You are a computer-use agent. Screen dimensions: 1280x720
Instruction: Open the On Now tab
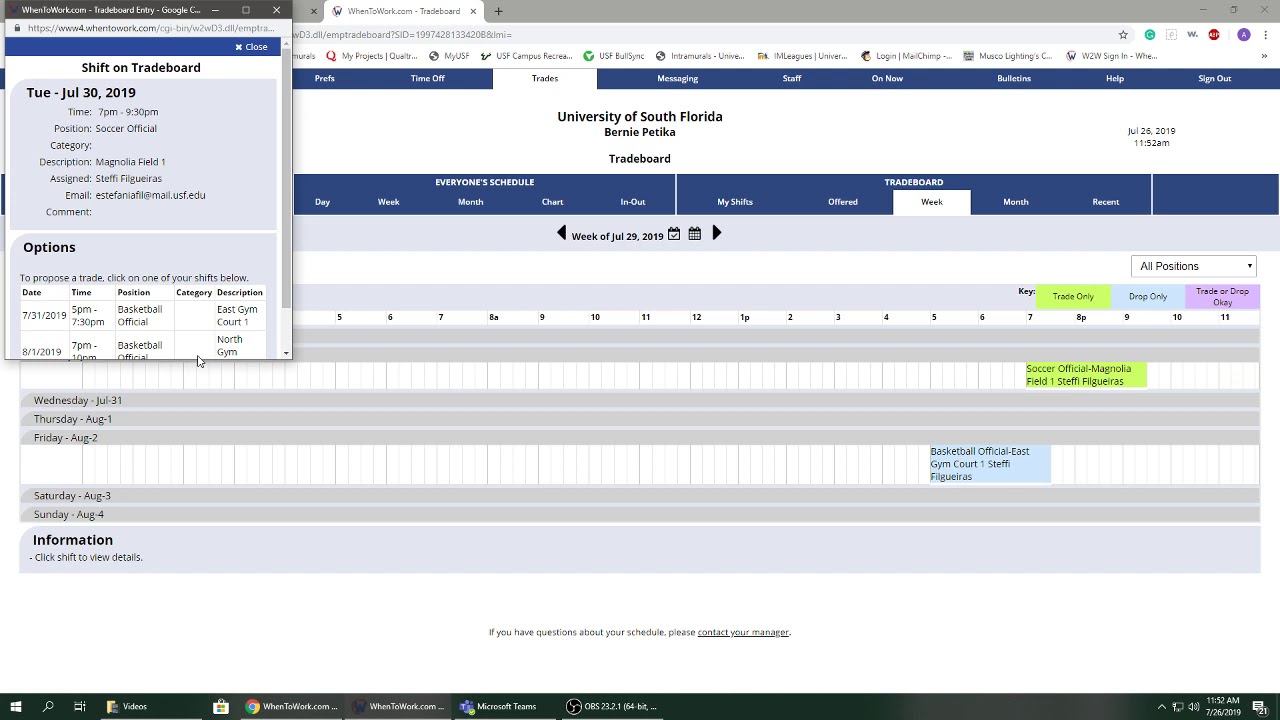[x=887, y=78]
